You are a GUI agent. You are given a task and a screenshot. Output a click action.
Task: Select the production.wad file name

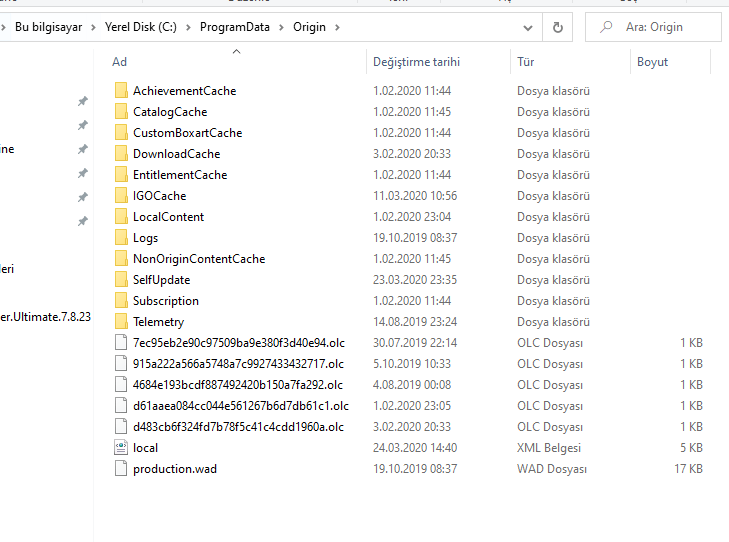pyautogui.click(x=175, y=469)
